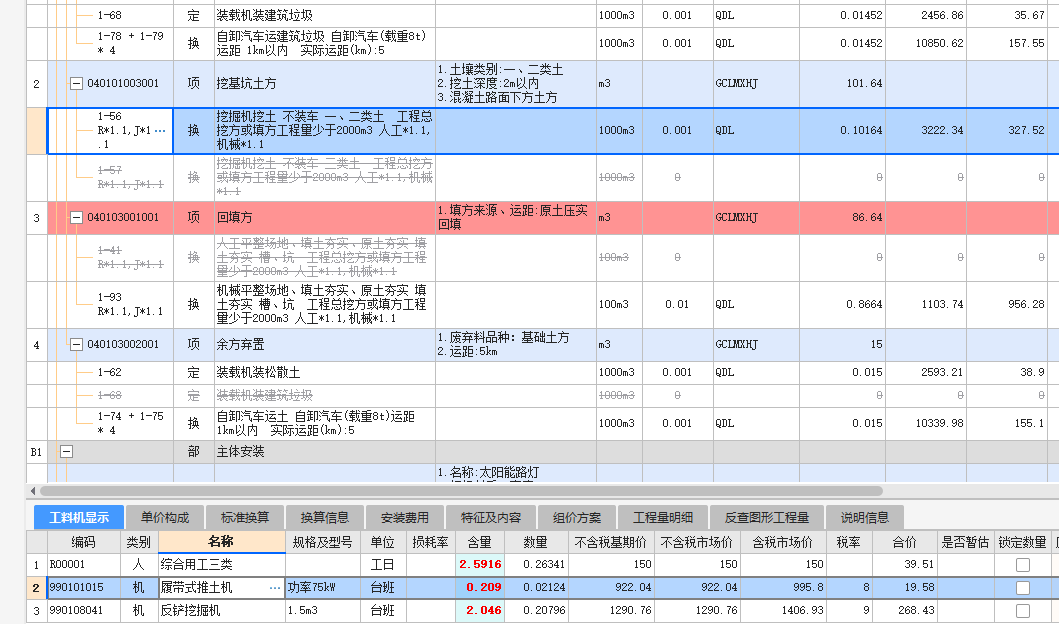The height and width of the screenshot is (624, 1059).
Task: Select unit price cell 10339.98
Action: pyautogui.click(x=926, y=423)
